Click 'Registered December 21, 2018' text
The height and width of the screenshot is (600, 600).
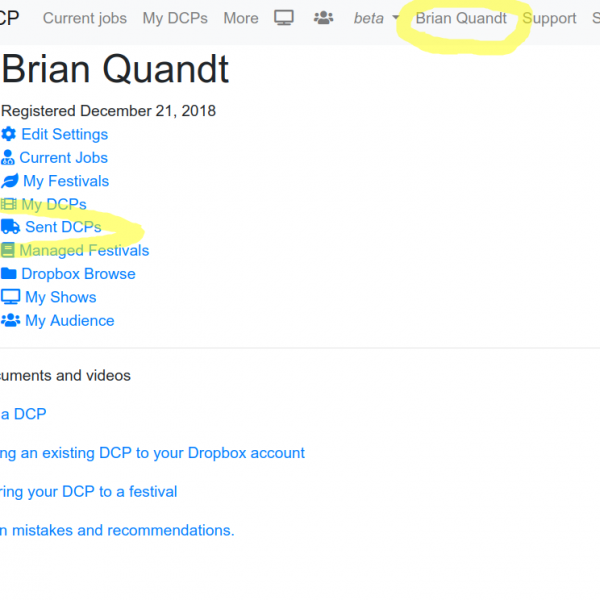pyautogui.click(x=108, y=111)
